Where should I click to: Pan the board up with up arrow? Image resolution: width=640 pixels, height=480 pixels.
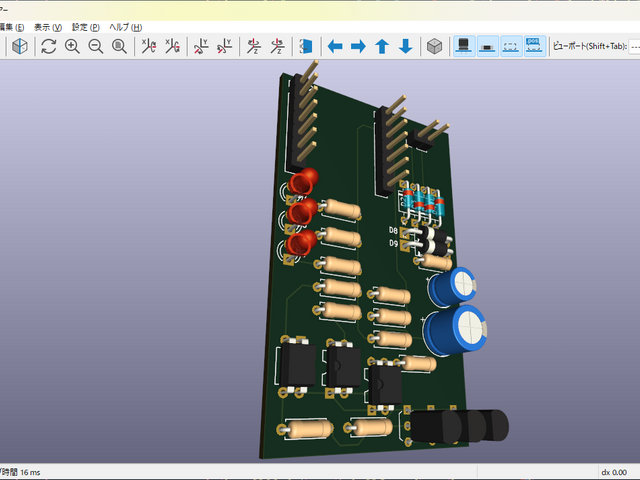pyautogui.click(x=382, y=46)
